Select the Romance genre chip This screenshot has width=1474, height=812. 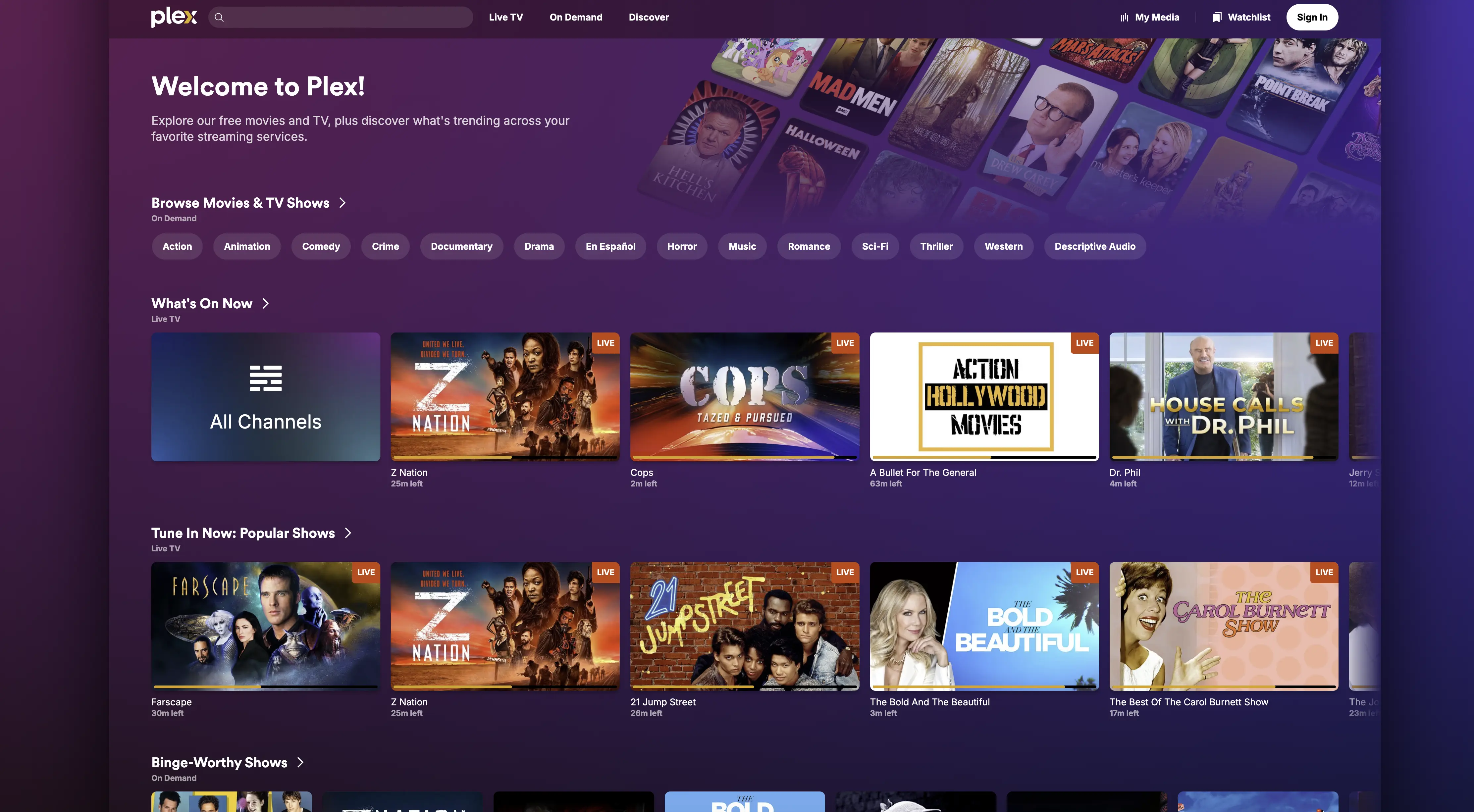(x=809, y=246)
